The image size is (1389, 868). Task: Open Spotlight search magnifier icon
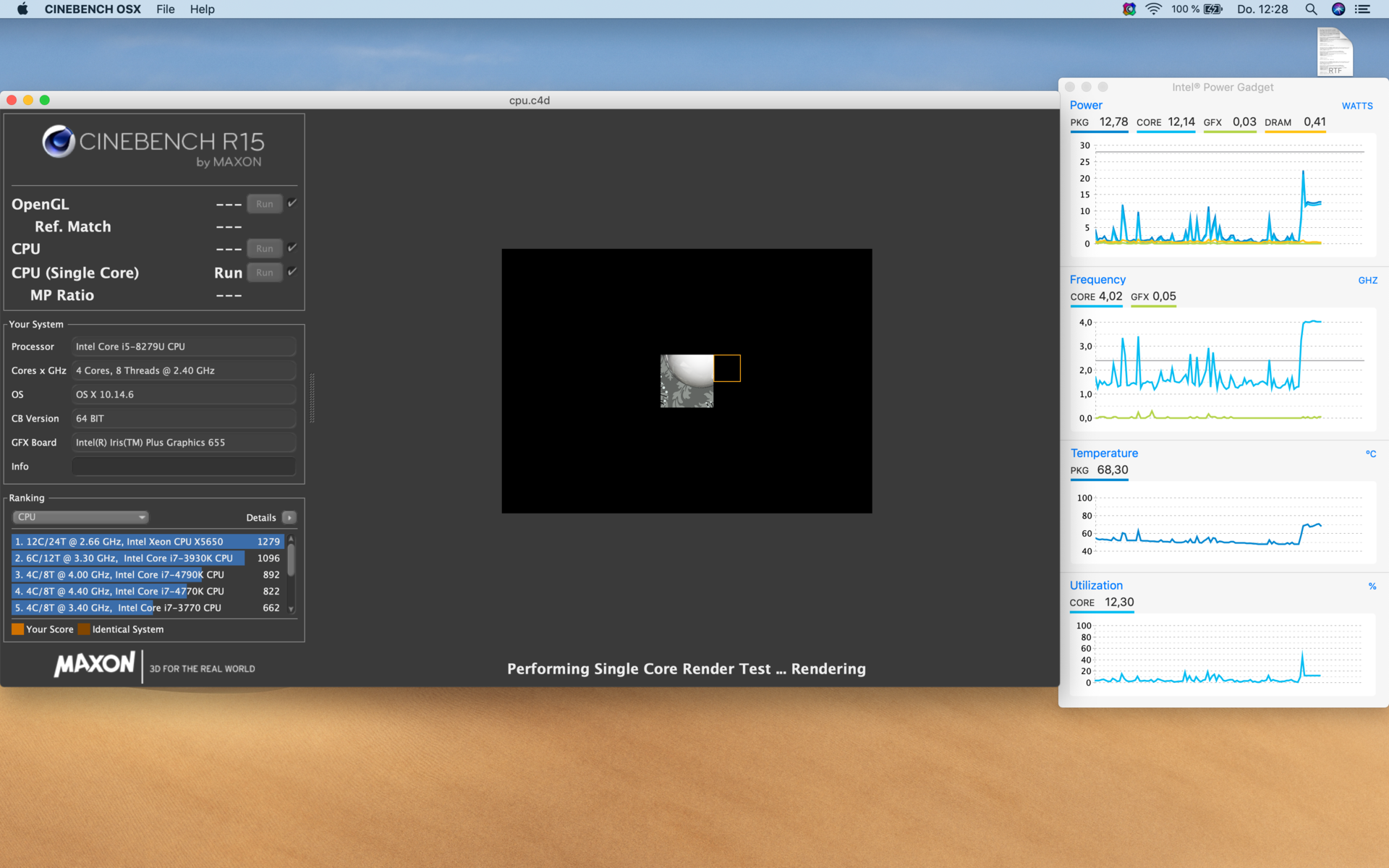[x=1310, y=9]
